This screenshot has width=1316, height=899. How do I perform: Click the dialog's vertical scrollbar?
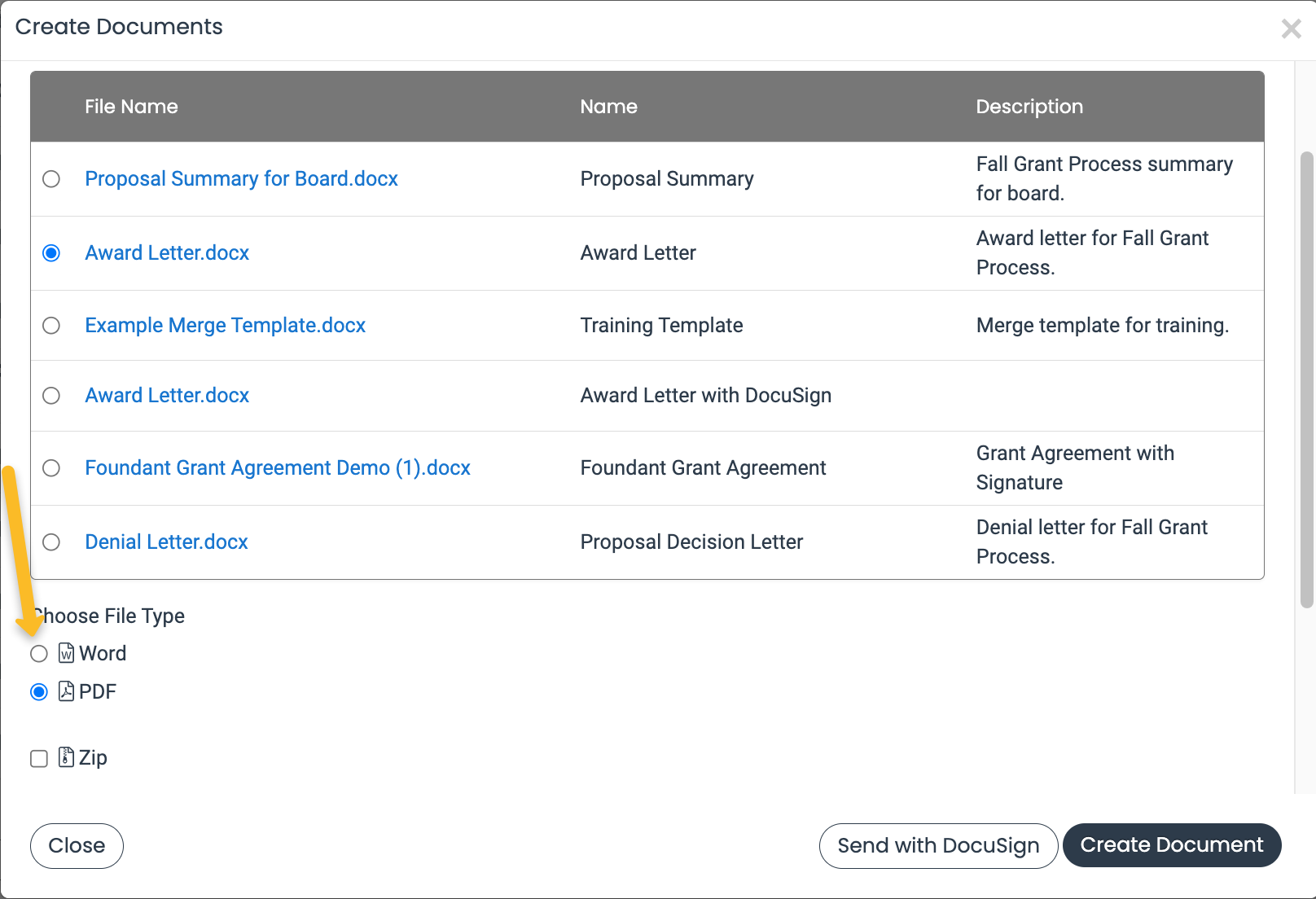tap(1306, 379)
